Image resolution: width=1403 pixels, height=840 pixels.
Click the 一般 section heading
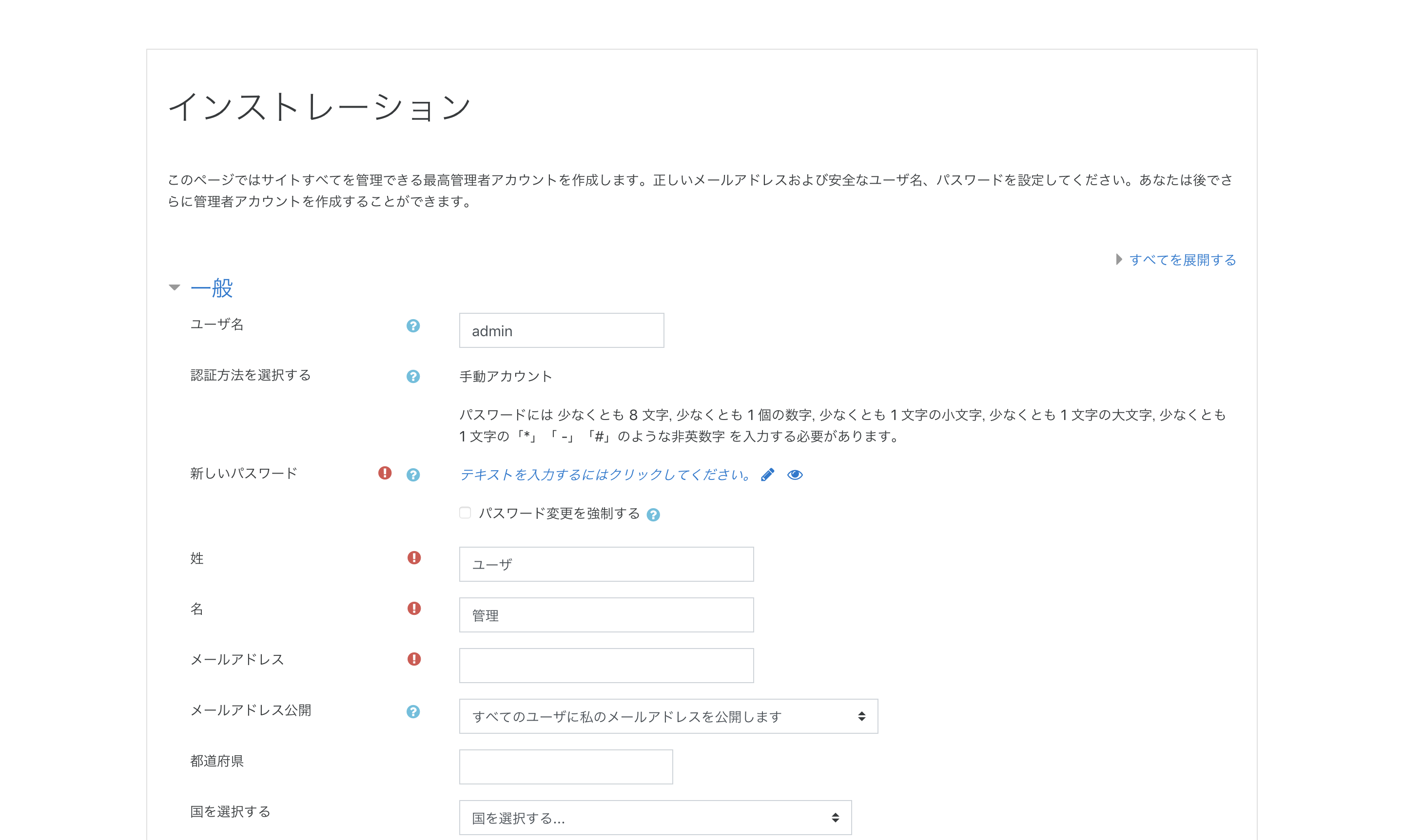(212, 287)
